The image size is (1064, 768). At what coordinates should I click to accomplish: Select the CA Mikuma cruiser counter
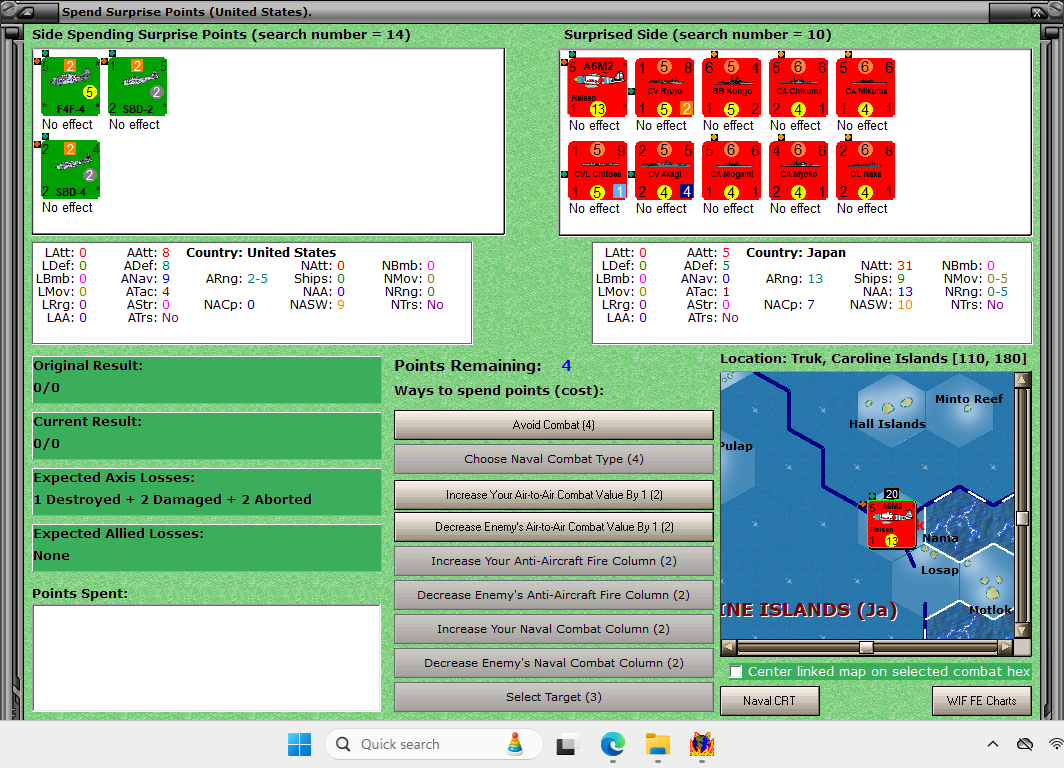(866, 87)
